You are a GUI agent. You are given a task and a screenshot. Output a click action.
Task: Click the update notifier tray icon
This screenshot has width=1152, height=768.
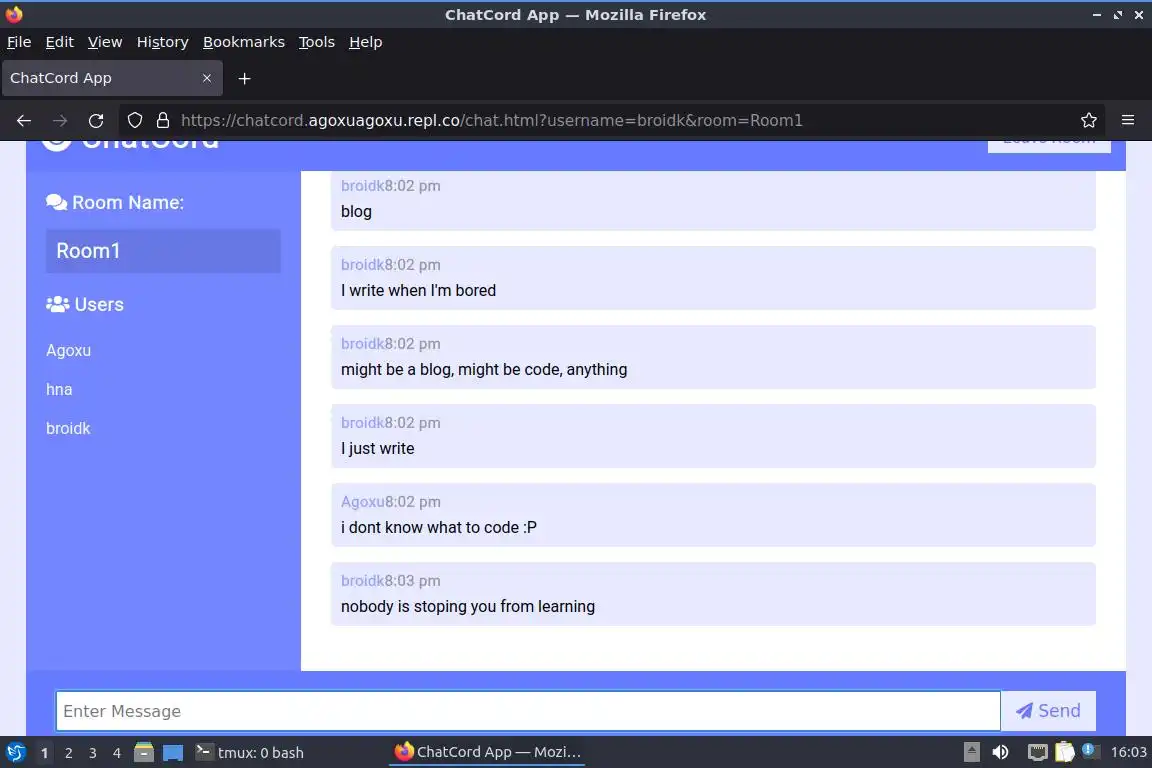coord(1090,751)
